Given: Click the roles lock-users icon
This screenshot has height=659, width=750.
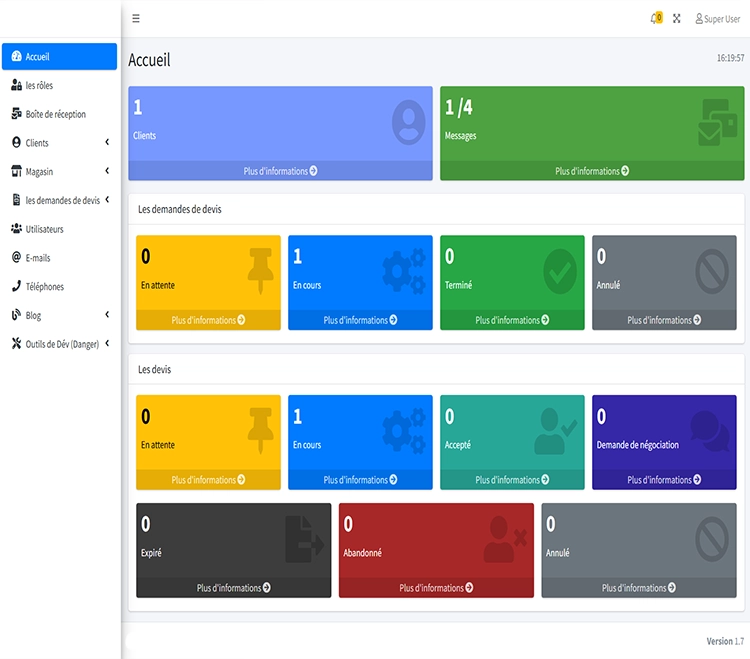Looking at the screenshot, I should 16,85.
